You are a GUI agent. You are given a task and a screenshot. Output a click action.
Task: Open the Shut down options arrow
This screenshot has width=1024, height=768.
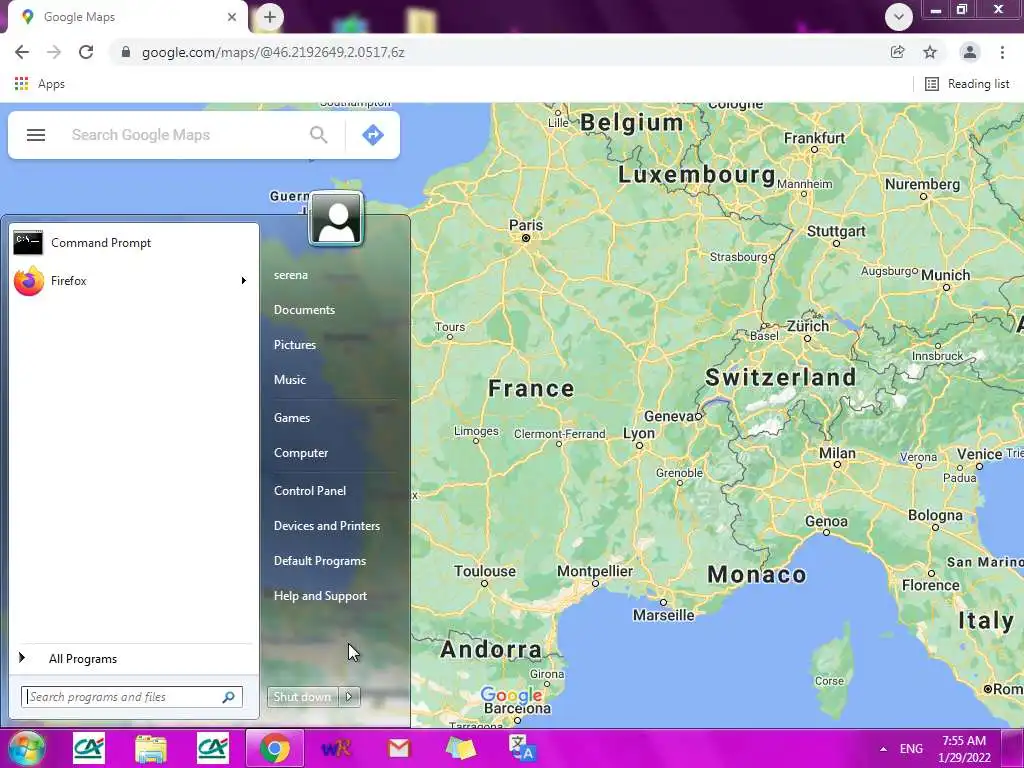click(x=349, y=697)
